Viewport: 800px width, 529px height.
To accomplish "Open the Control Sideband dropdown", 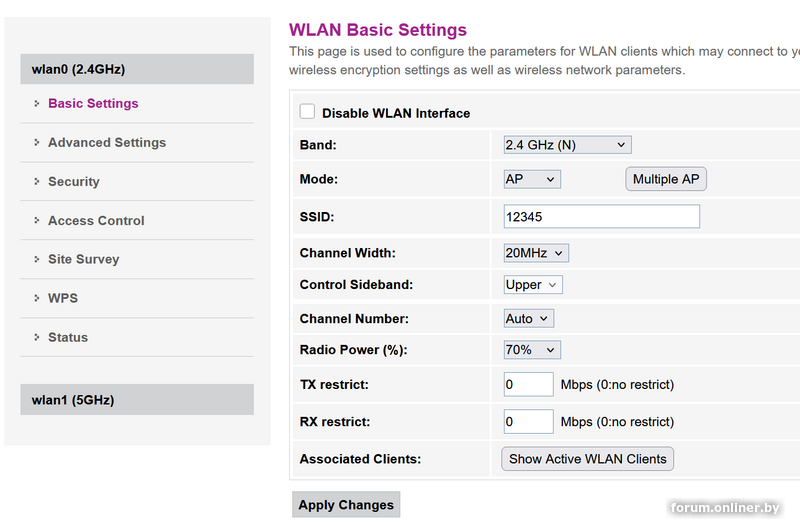I will tap(533, 285).
